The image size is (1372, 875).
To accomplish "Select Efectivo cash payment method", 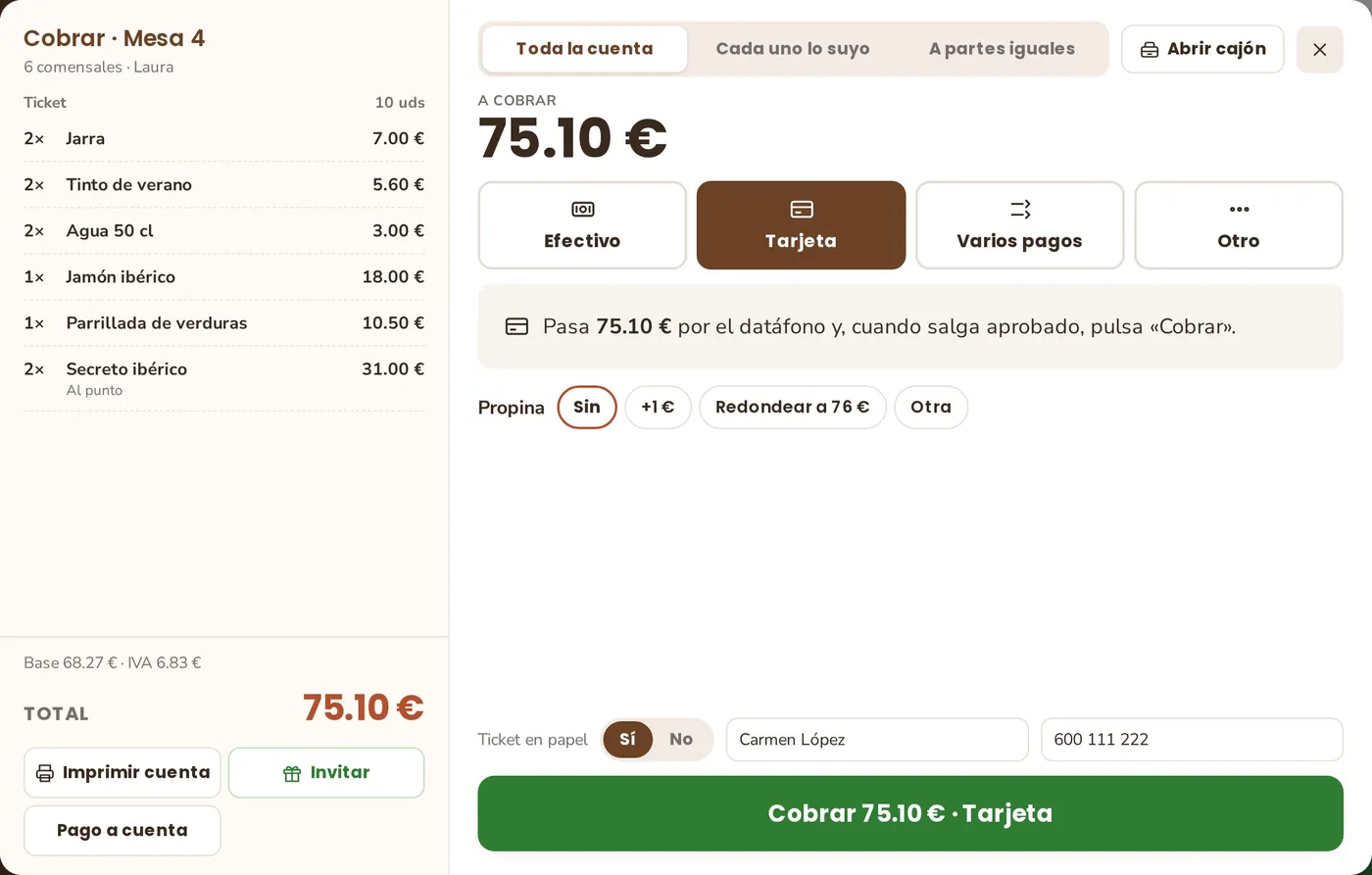I will point(582,225).
